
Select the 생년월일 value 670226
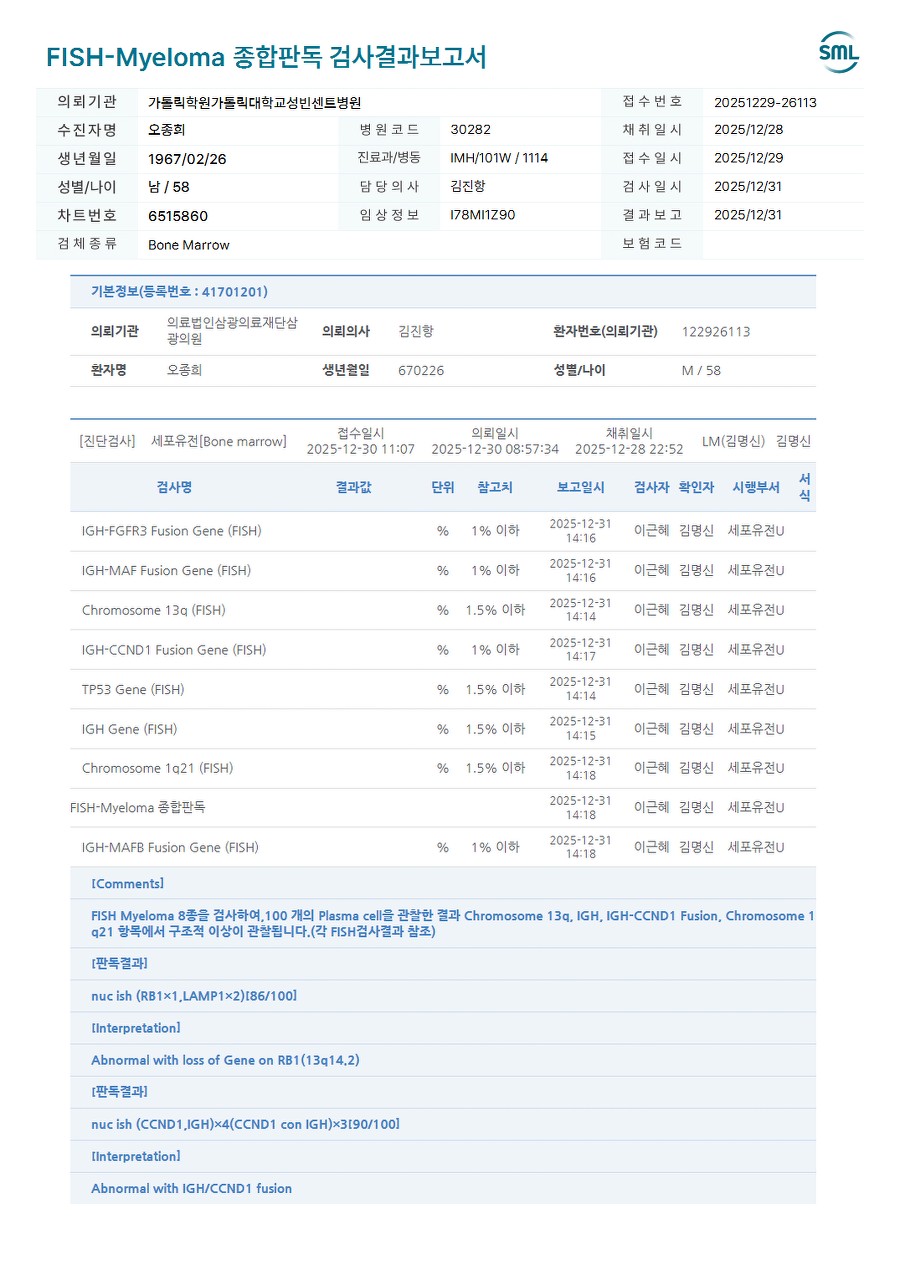[x=421, y=370]
